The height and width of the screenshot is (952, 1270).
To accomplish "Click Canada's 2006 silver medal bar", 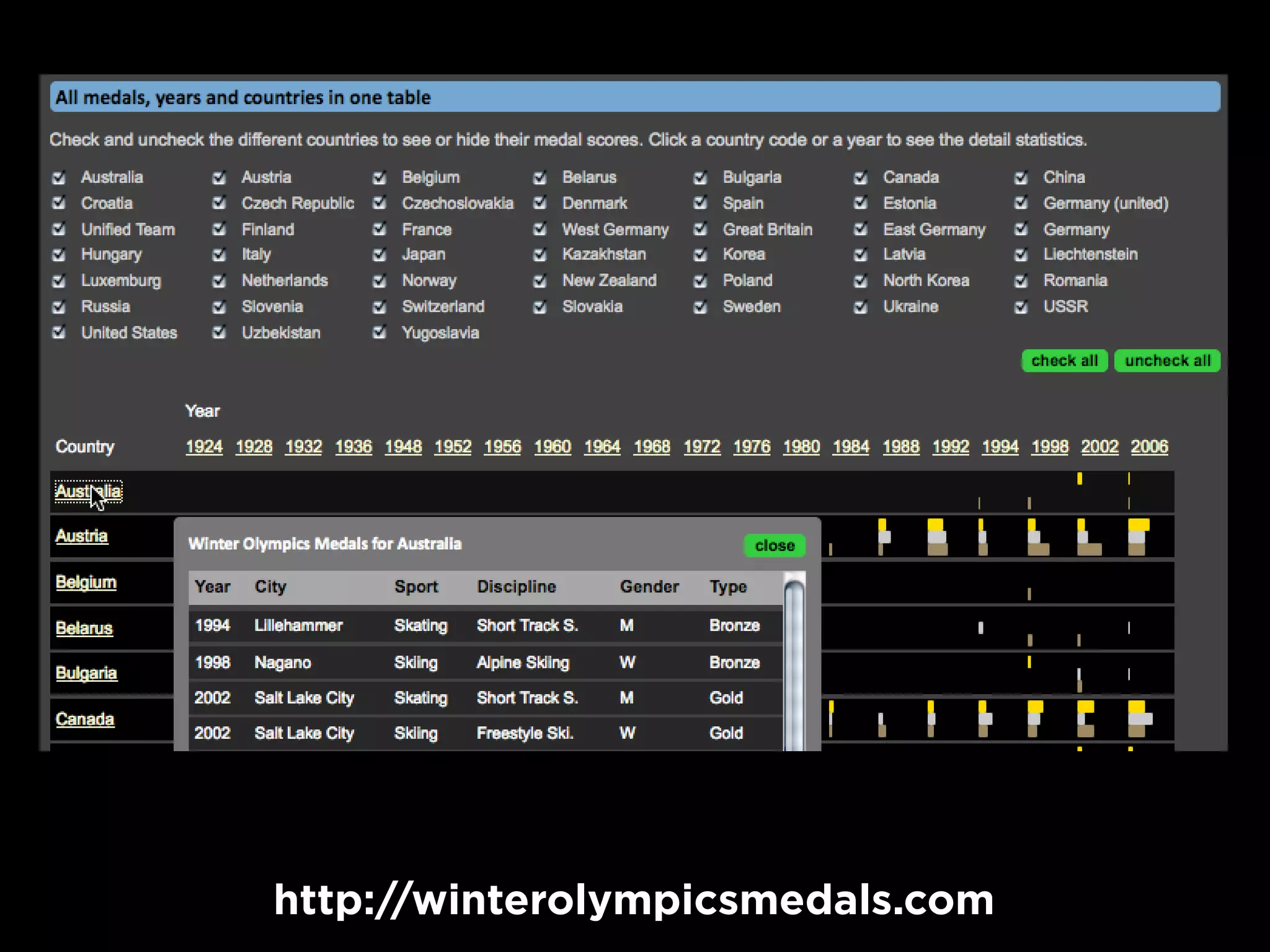I will tap(1140, 719).
